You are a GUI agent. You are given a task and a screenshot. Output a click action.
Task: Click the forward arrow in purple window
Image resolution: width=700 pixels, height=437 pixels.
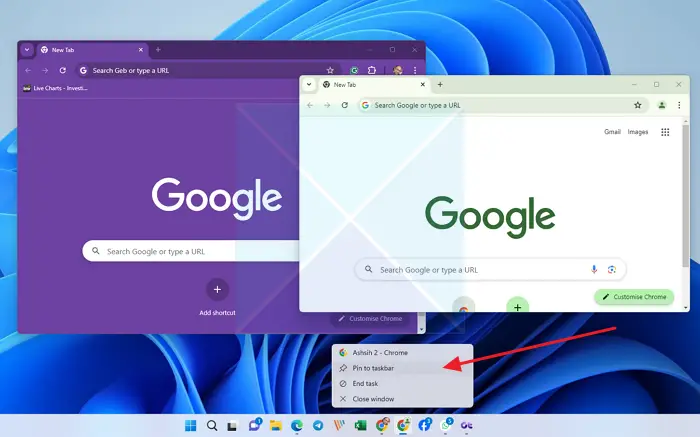tap(45, 71)
